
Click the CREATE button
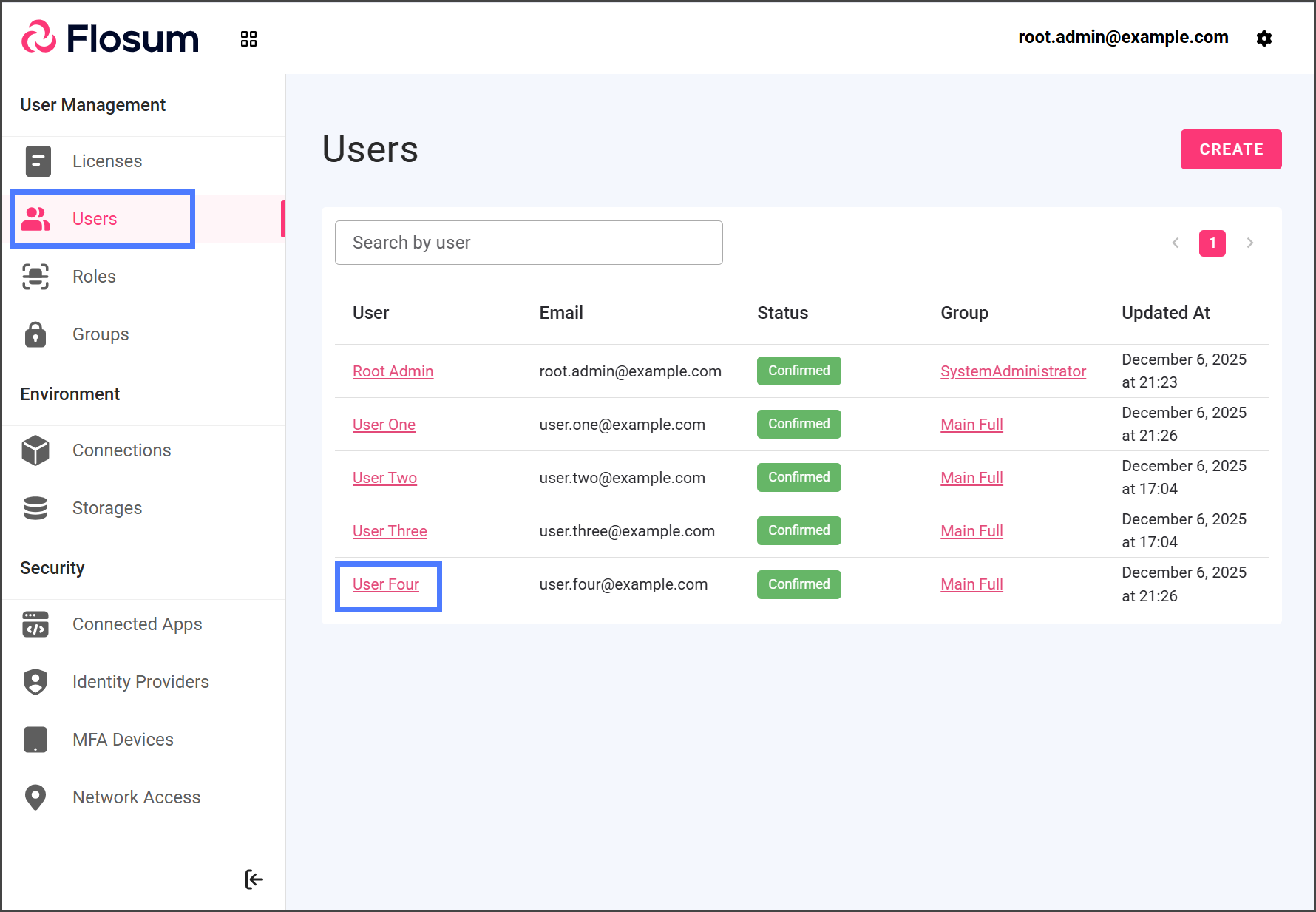pos(1230,149)
